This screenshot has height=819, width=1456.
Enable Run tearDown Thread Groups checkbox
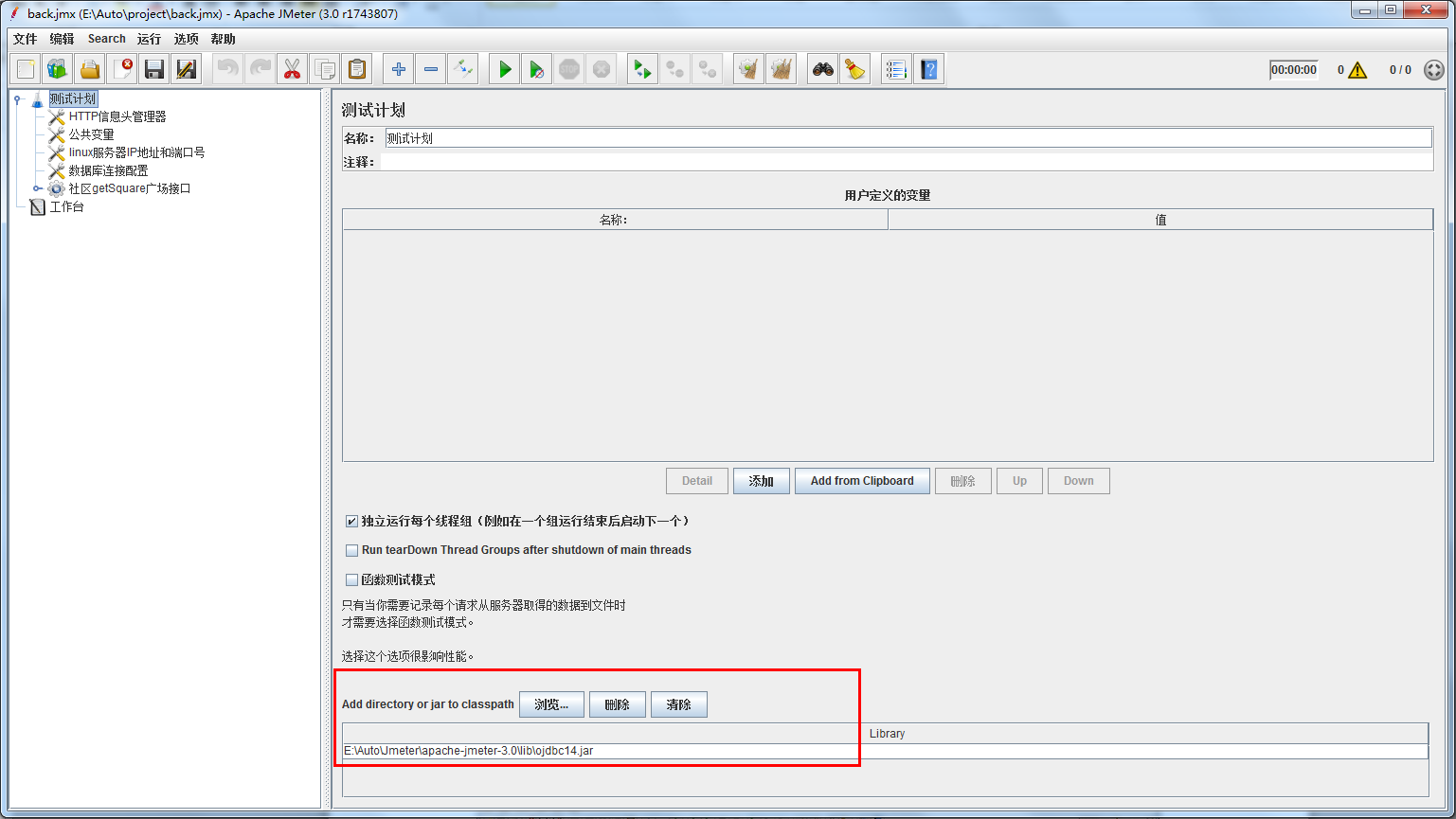pos(351,550)
